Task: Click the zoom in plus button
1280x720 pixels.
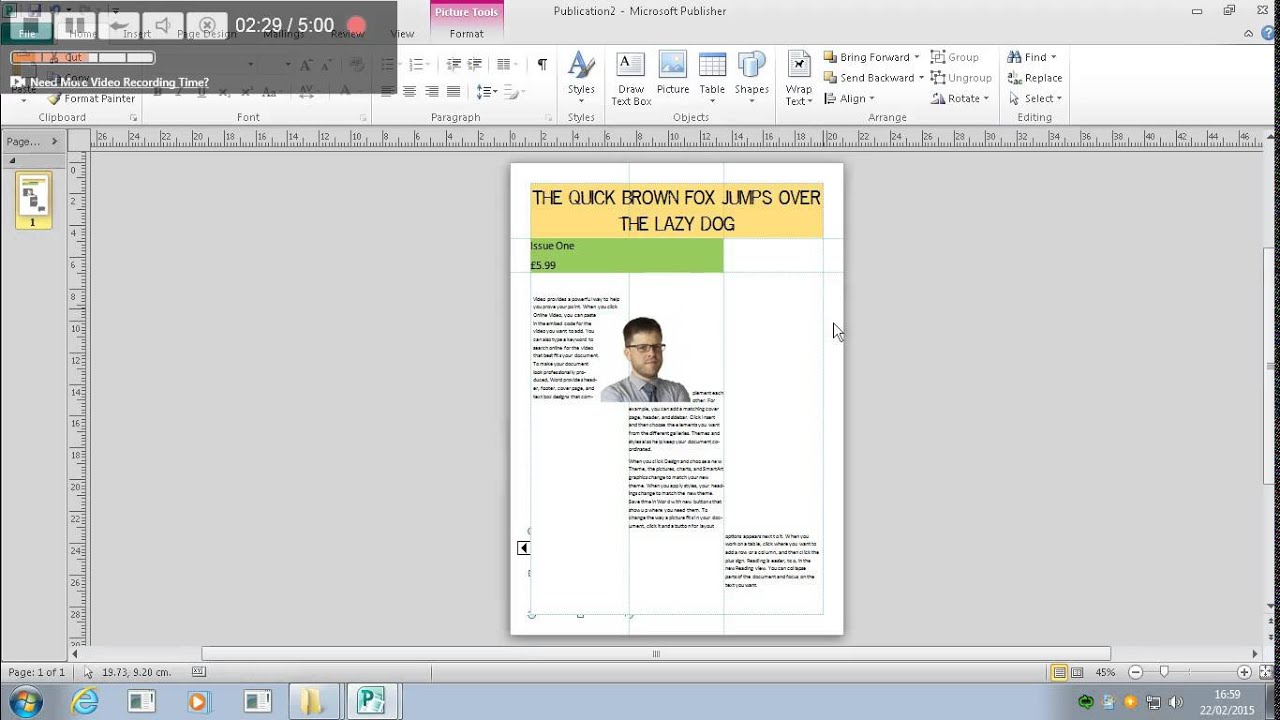Action: 1244,672
